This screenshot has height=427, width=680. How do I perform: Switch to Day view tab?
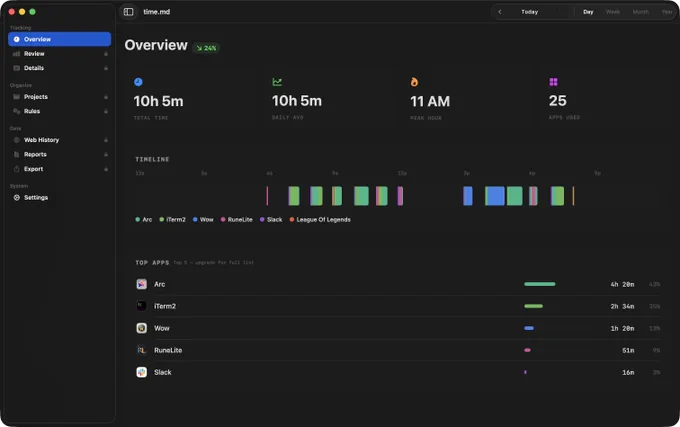588,12
